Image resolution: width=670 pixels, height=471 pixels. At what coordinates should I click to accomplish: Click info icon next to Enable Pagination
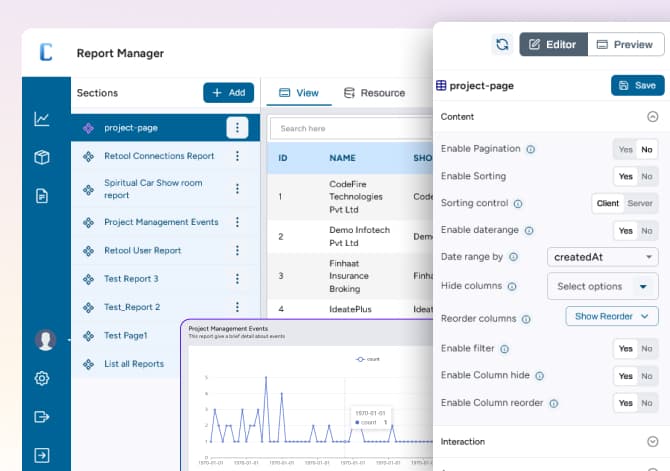(x=530, y=149)
